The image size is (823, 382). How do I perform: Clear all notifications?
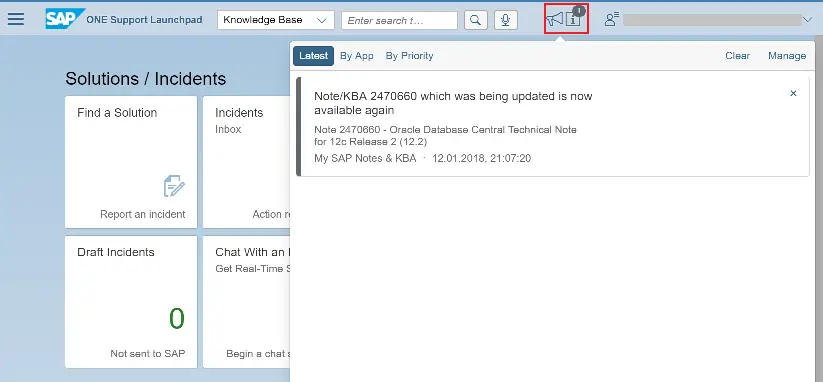coord(737,56)
